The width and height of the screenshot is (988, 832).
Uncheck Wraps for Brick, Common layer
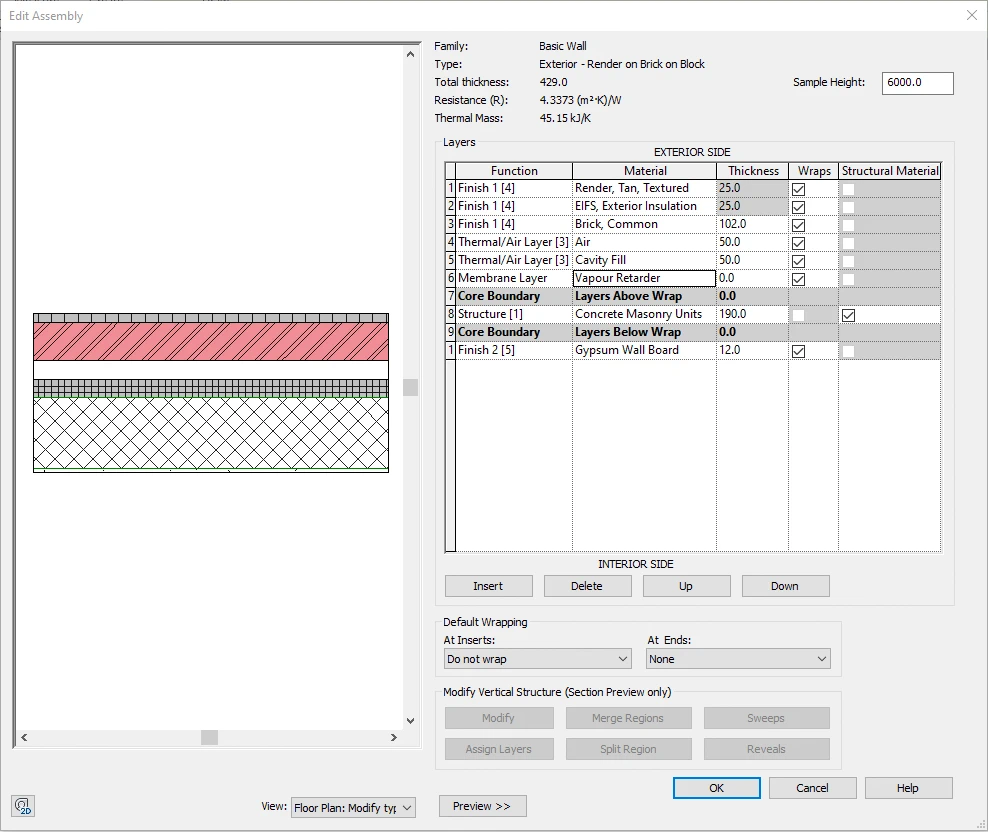point(798,225)
